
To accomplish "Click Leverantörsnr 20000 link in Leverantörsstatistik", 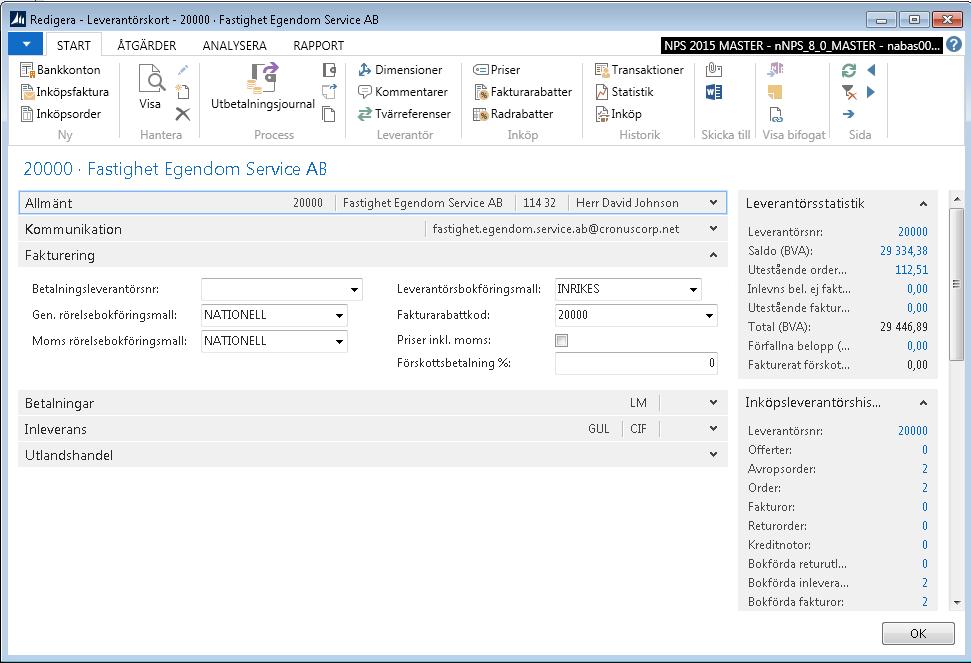I will (x=913, y=232).
